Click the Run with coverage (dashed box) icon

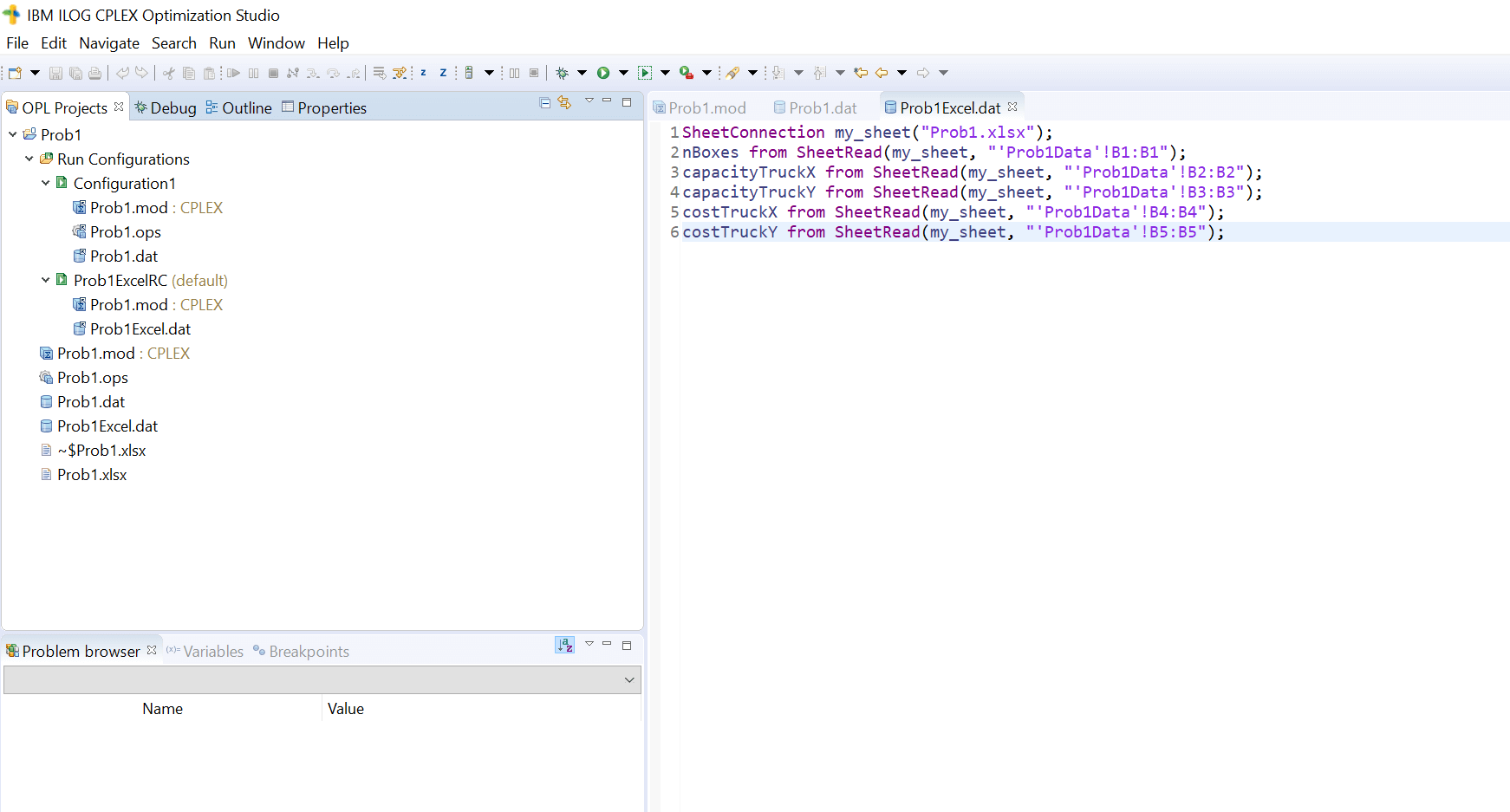pyautogui.click(x=645, y=73)
